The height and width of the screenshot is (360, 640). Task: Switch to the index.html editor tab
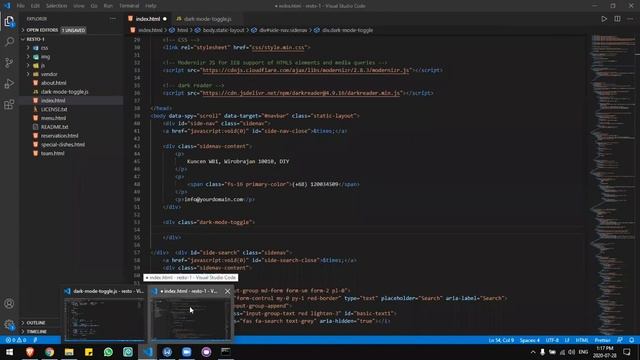point(148,19)
